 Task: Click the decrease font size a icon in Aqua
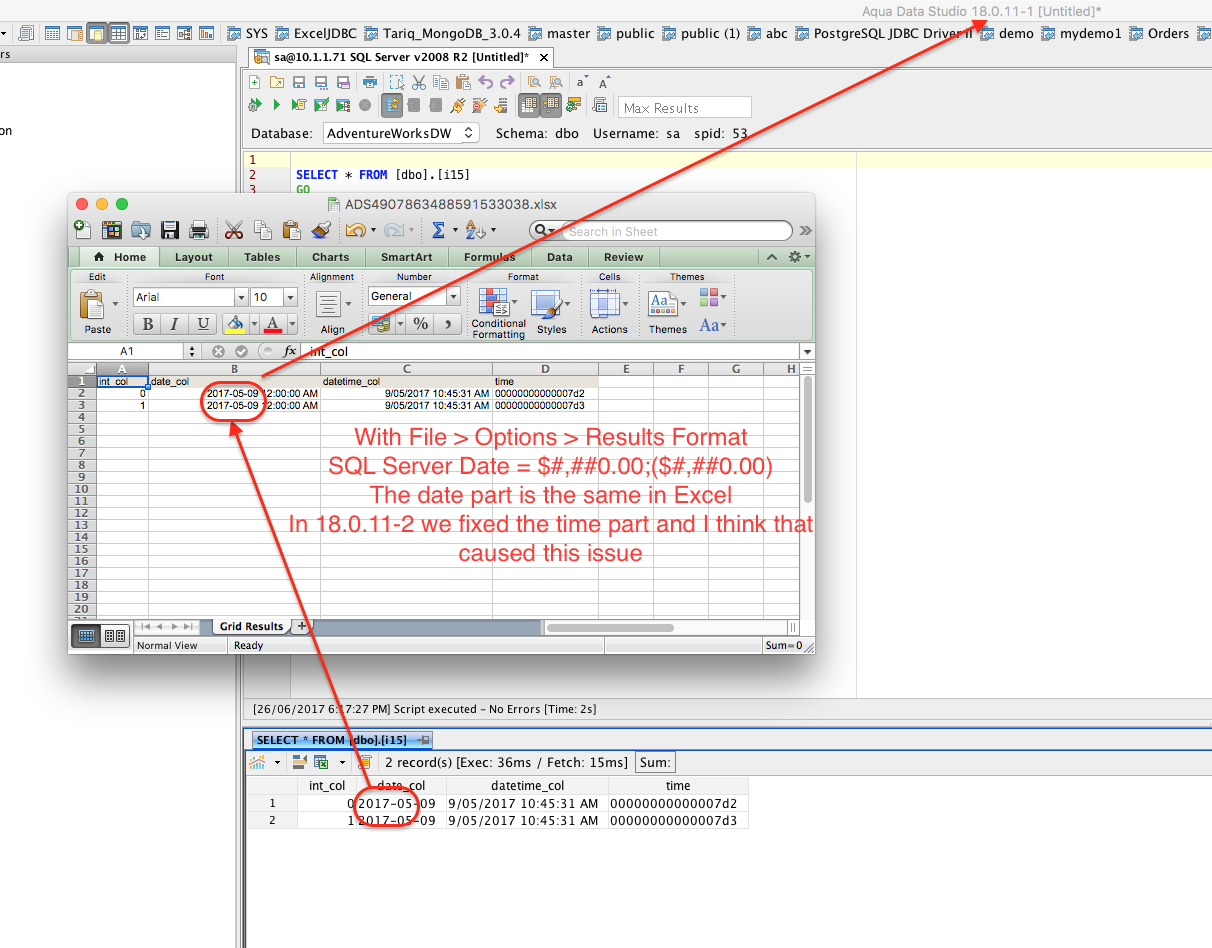pyautogui.click(x=582, y=82)
